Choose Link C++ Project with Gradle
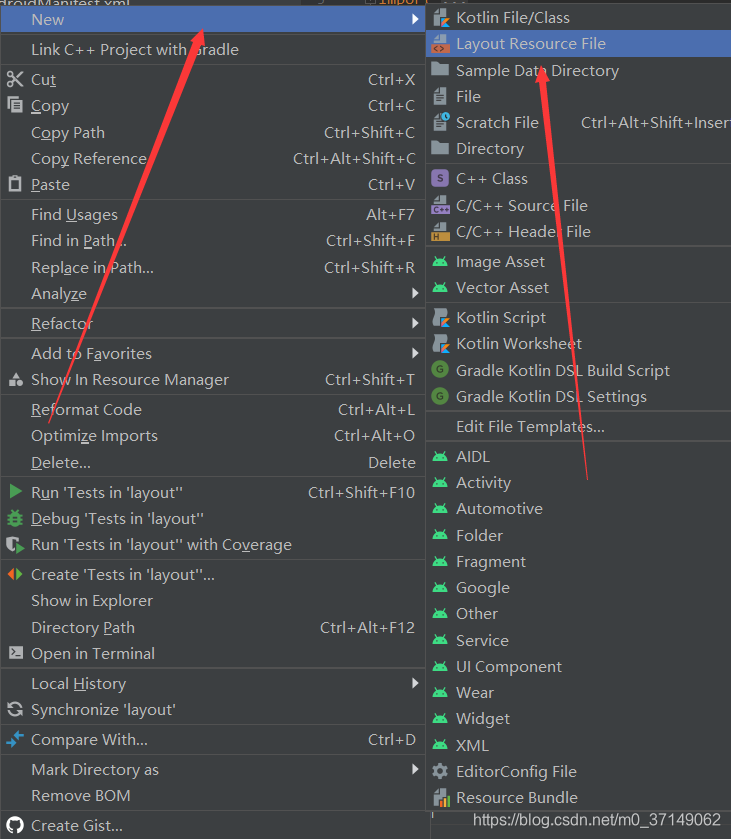Image resolution: width=731 pixels, height=839 pixels. click(213, 49)
